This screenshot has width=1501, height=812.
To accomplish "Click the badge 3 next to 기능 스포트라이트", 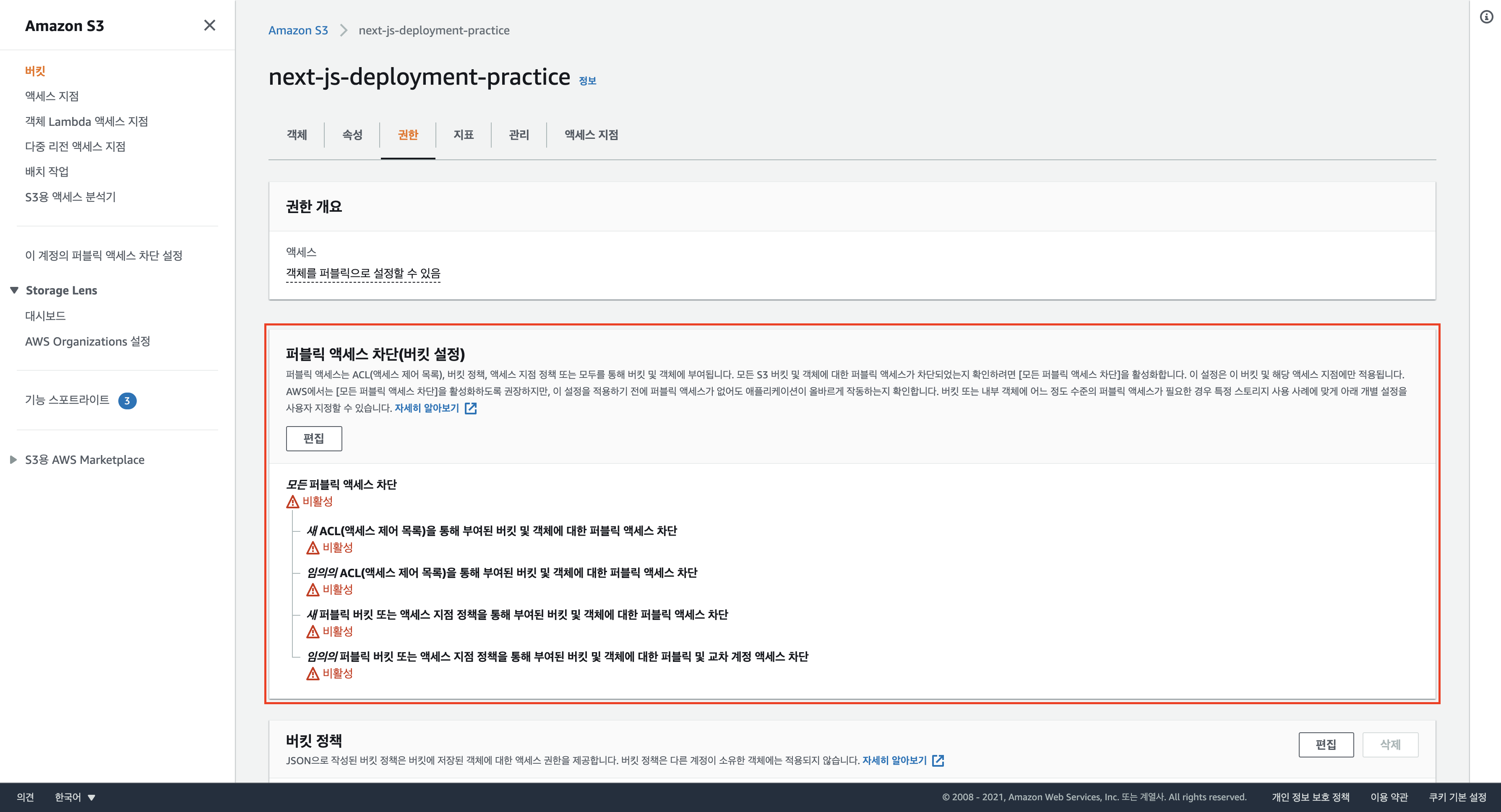I will [x=127, y=401].
